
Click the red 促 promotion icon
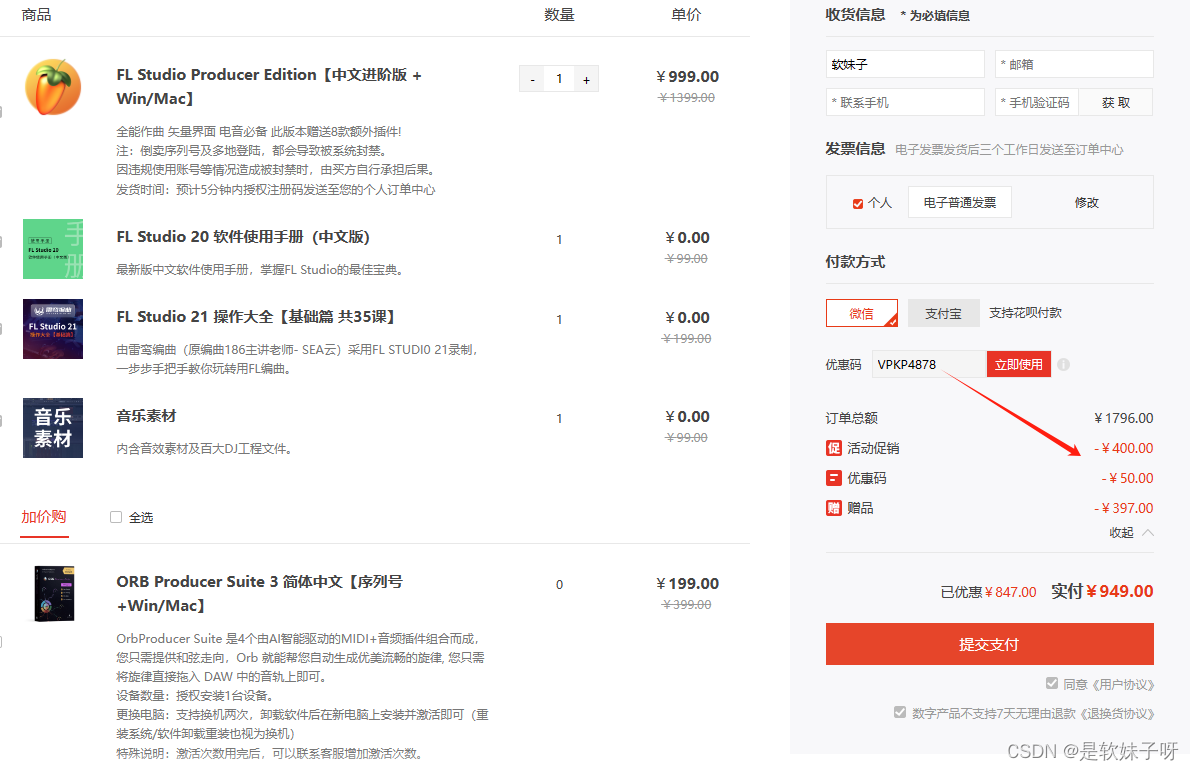pyautogui.click(x=834, y=448)
